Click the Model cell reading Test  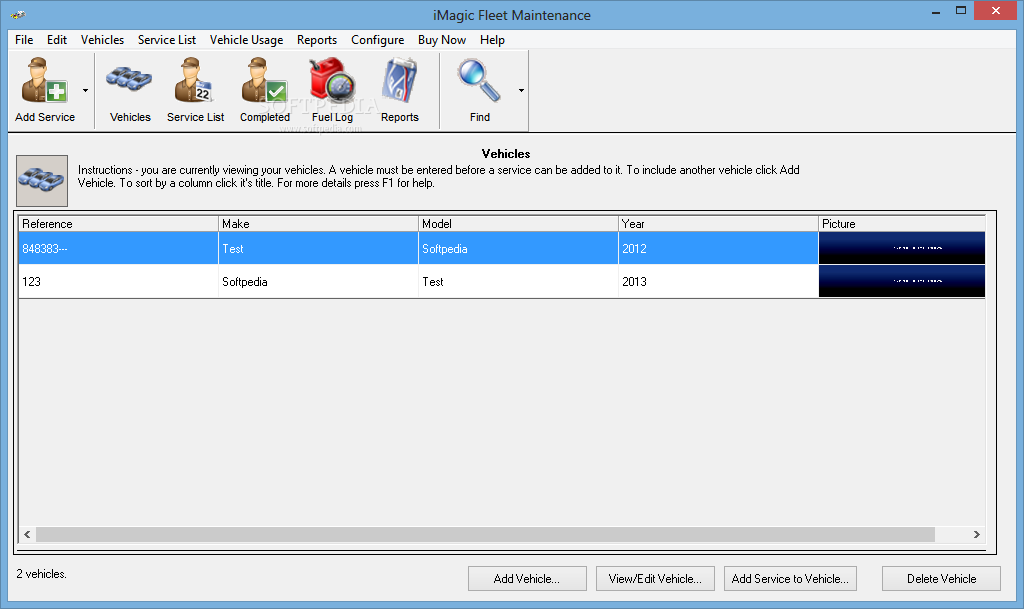[x=519, y=281]
